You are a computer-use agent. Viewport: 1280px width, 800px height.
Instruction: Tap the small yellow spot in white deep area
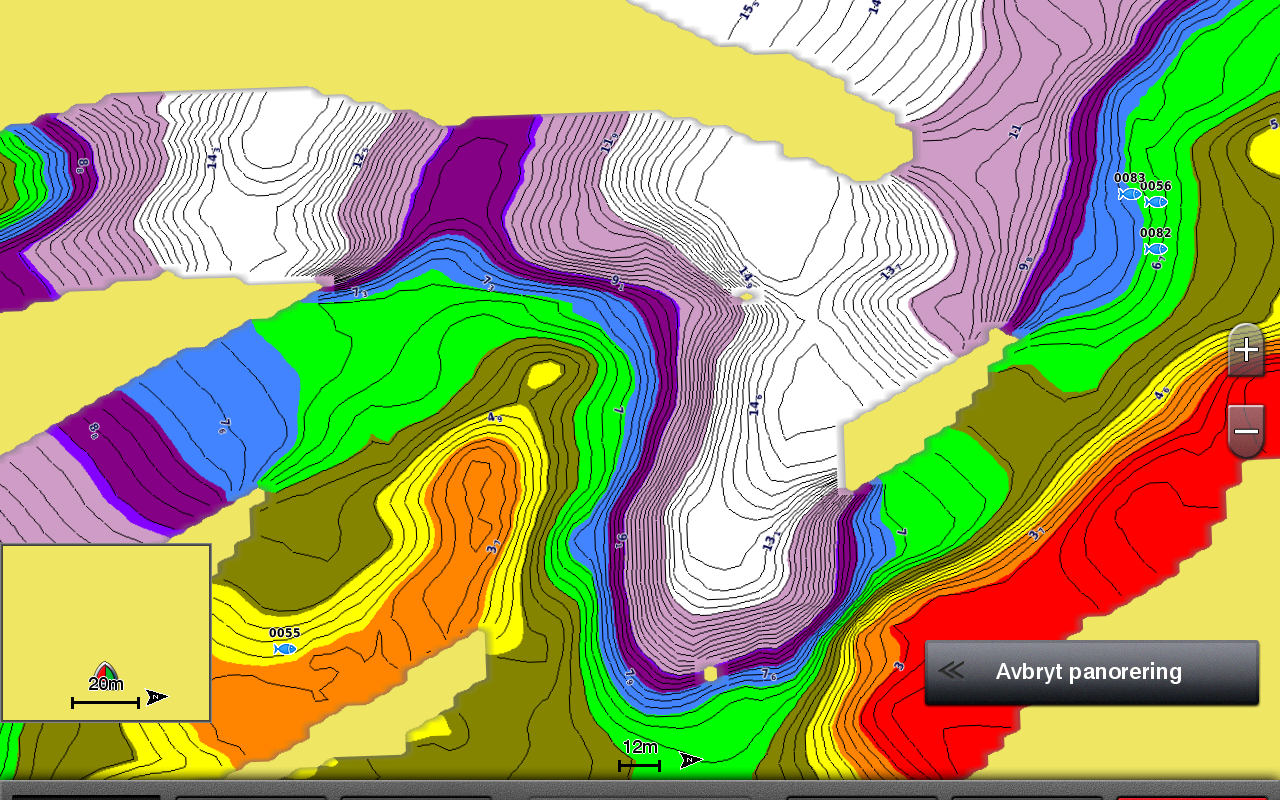(x=745, y=296)
